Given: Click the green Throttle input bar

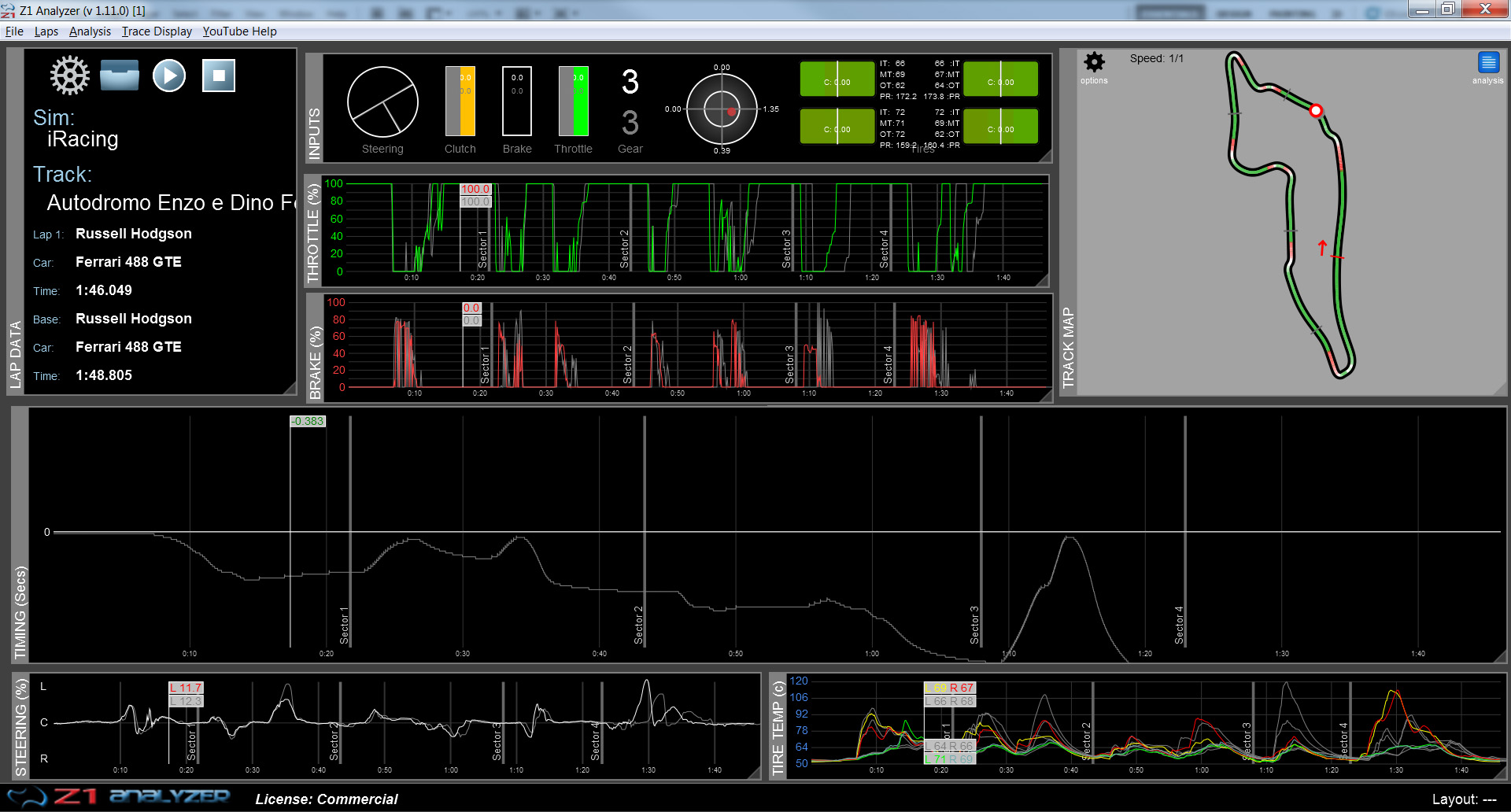Looking at the screenshot, I should click(x=574, y=101).
